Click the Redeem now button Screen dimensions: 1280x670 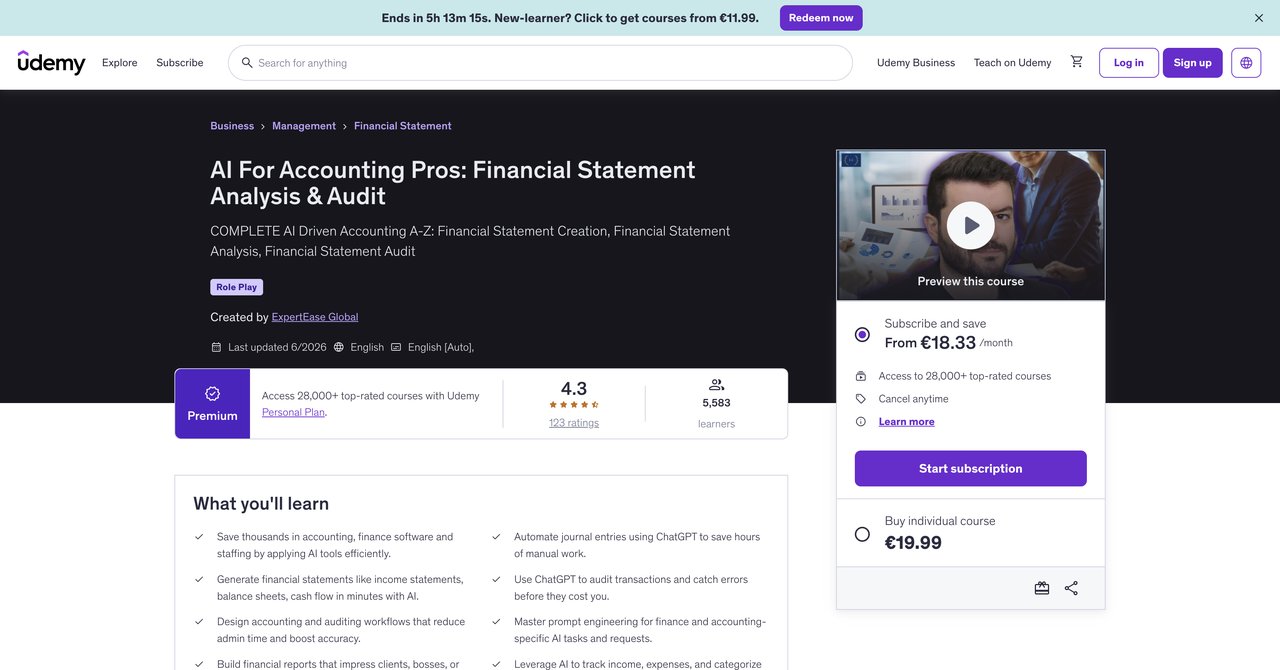(821, 18)
